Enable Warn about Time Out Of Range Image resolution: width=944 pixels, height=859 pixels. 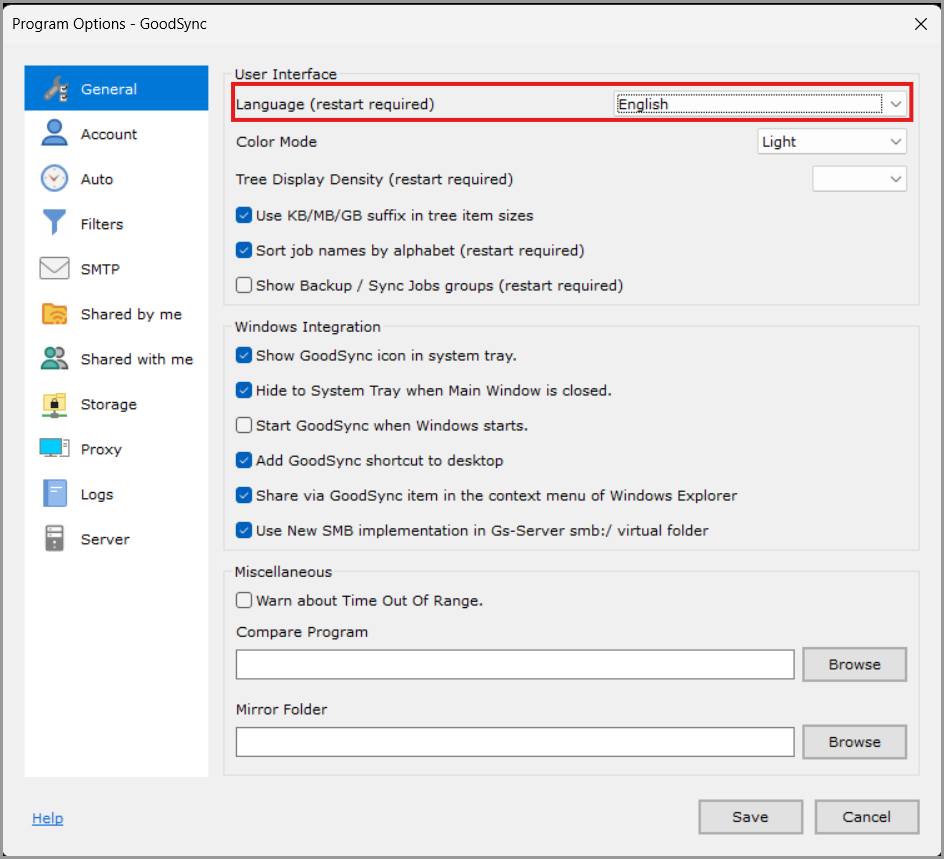pyautogui.click(x=244, y=600)
